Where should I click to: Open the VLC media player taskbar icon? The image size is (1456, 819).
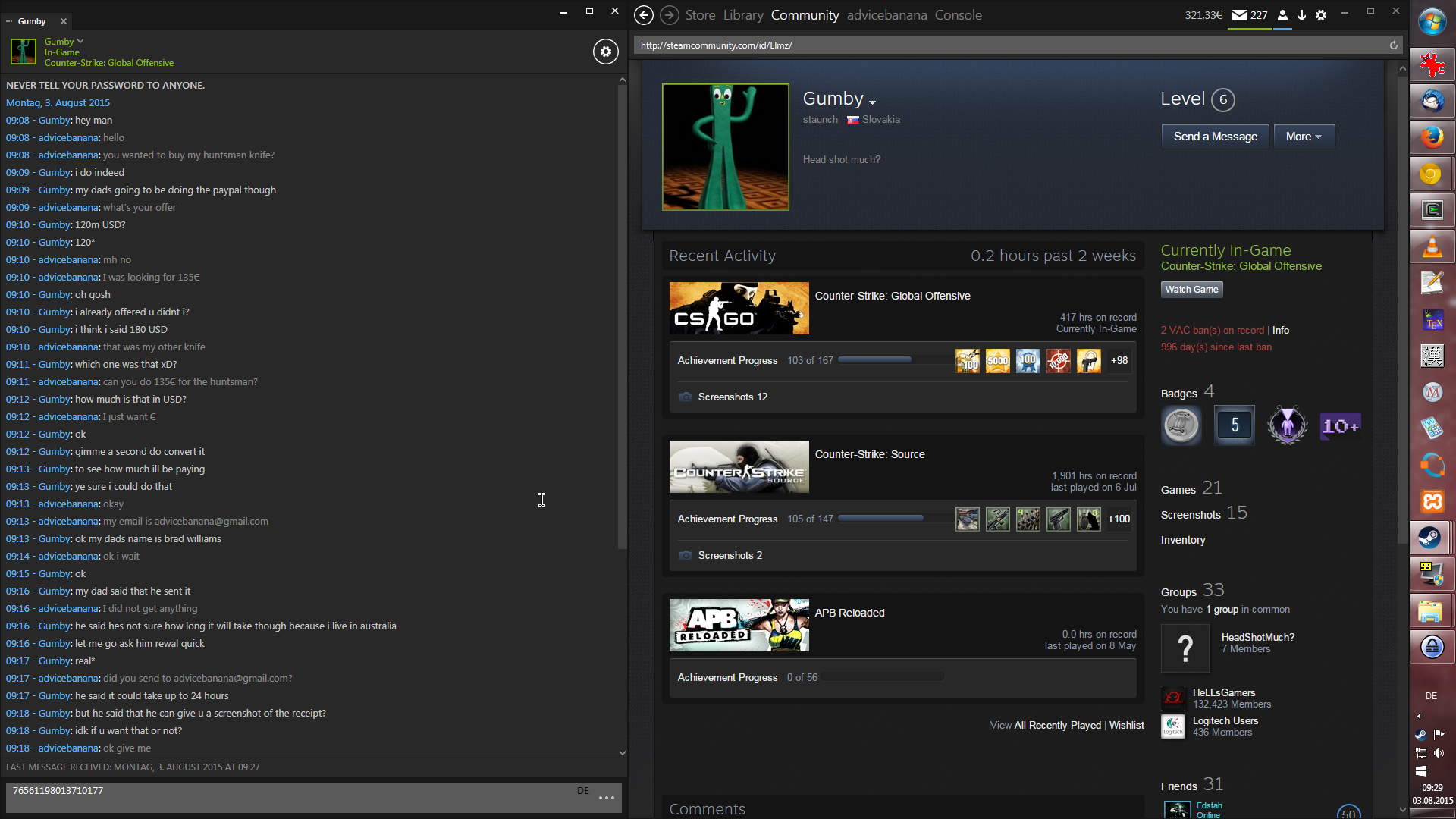click(x=1432, y=247)
